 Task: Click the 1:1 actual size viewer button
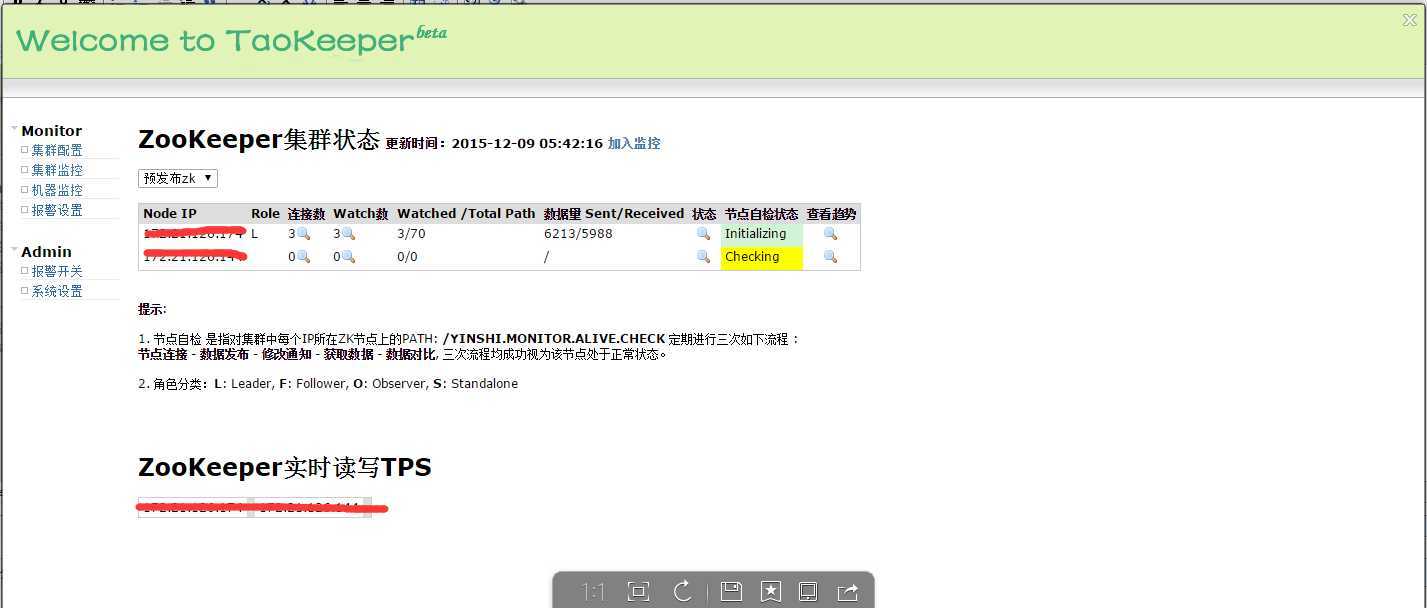pos(594,592)
